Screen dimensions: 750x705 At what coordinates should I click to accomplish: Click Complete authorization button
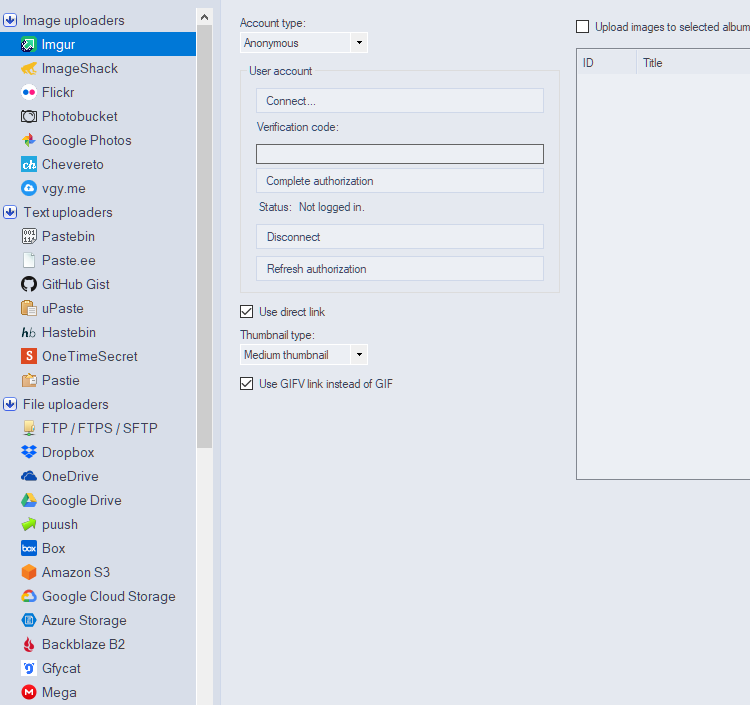[400, 181]
